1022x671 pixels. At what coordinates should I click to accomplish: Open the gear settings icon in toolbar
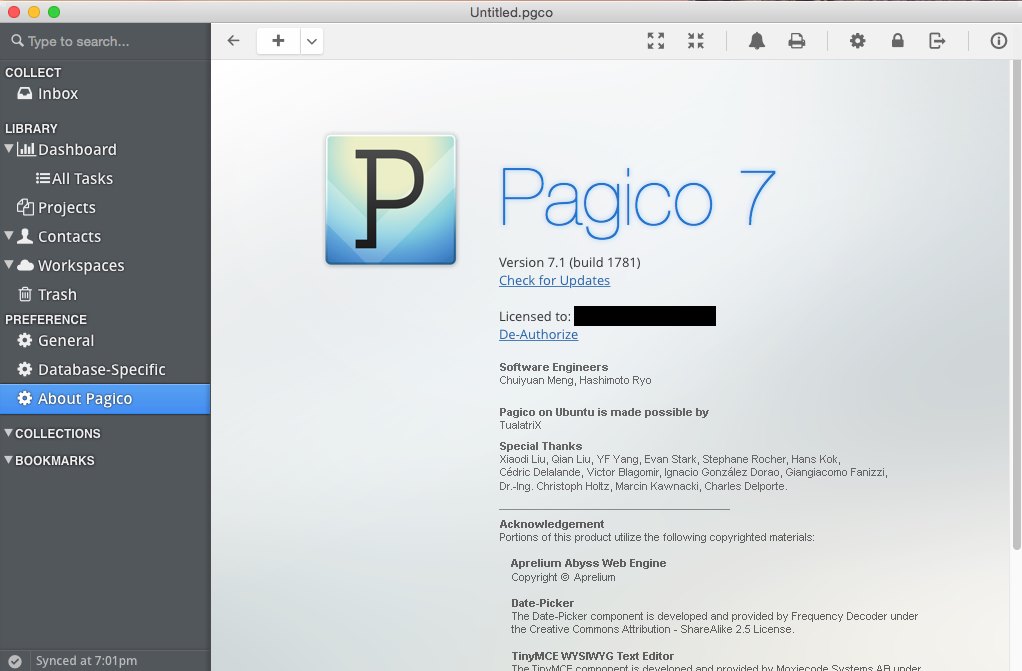857,41
